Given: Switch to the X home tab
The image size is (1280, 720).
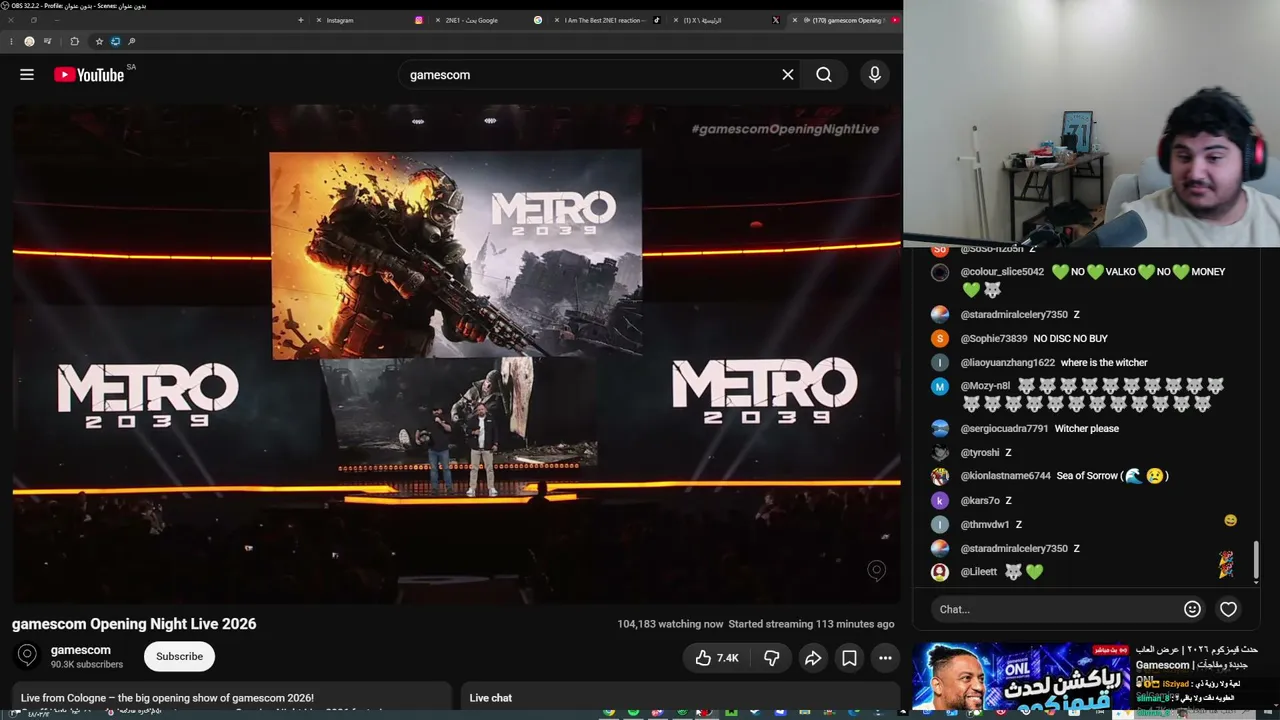Looking at the screenshot, I should click(728, 20).
